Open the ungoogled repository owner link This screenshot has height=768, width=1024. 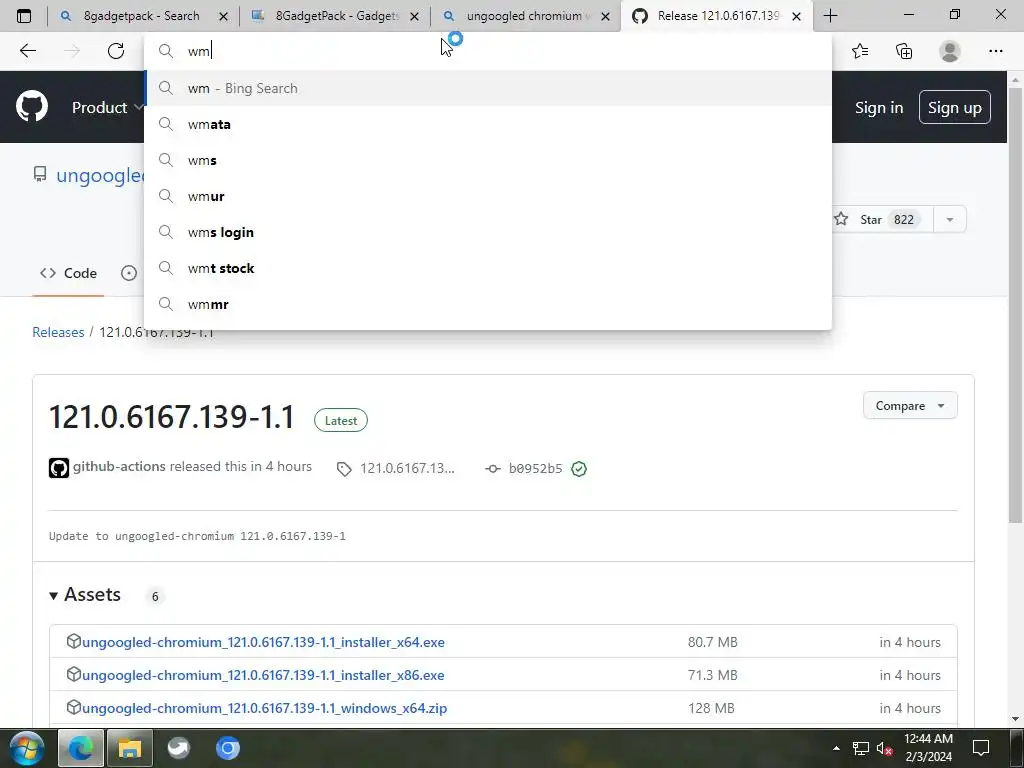(99, 175)
